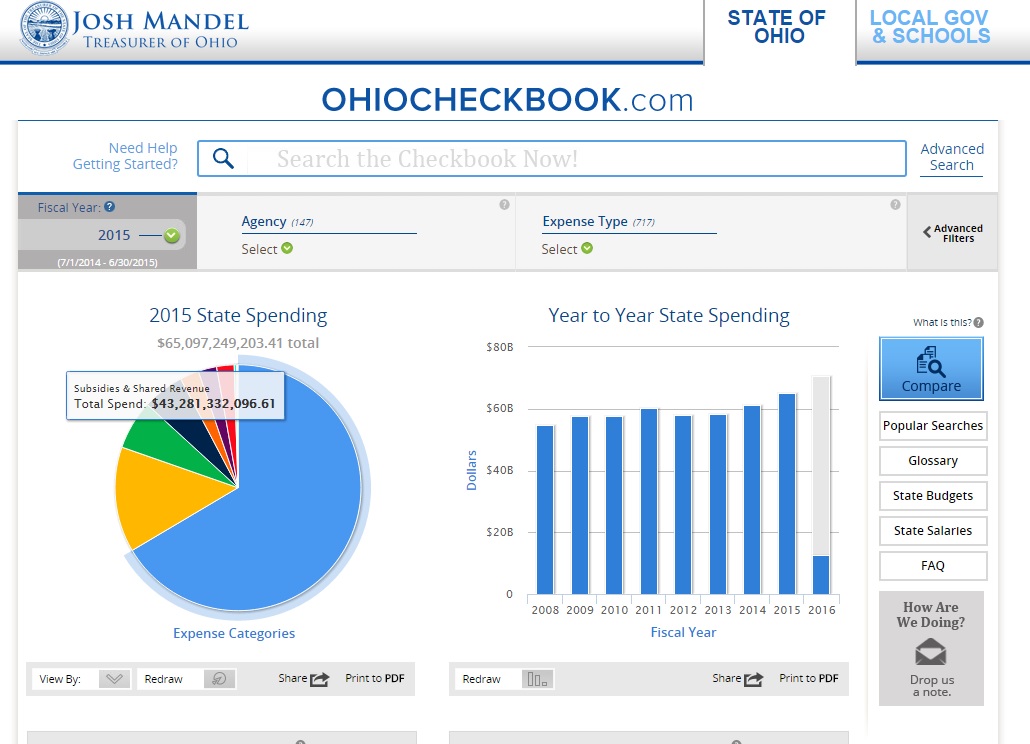Open the Fiscal Year 2015 dropdown
The height and width of the screenshot is (744, 1030).
(171, 236)
